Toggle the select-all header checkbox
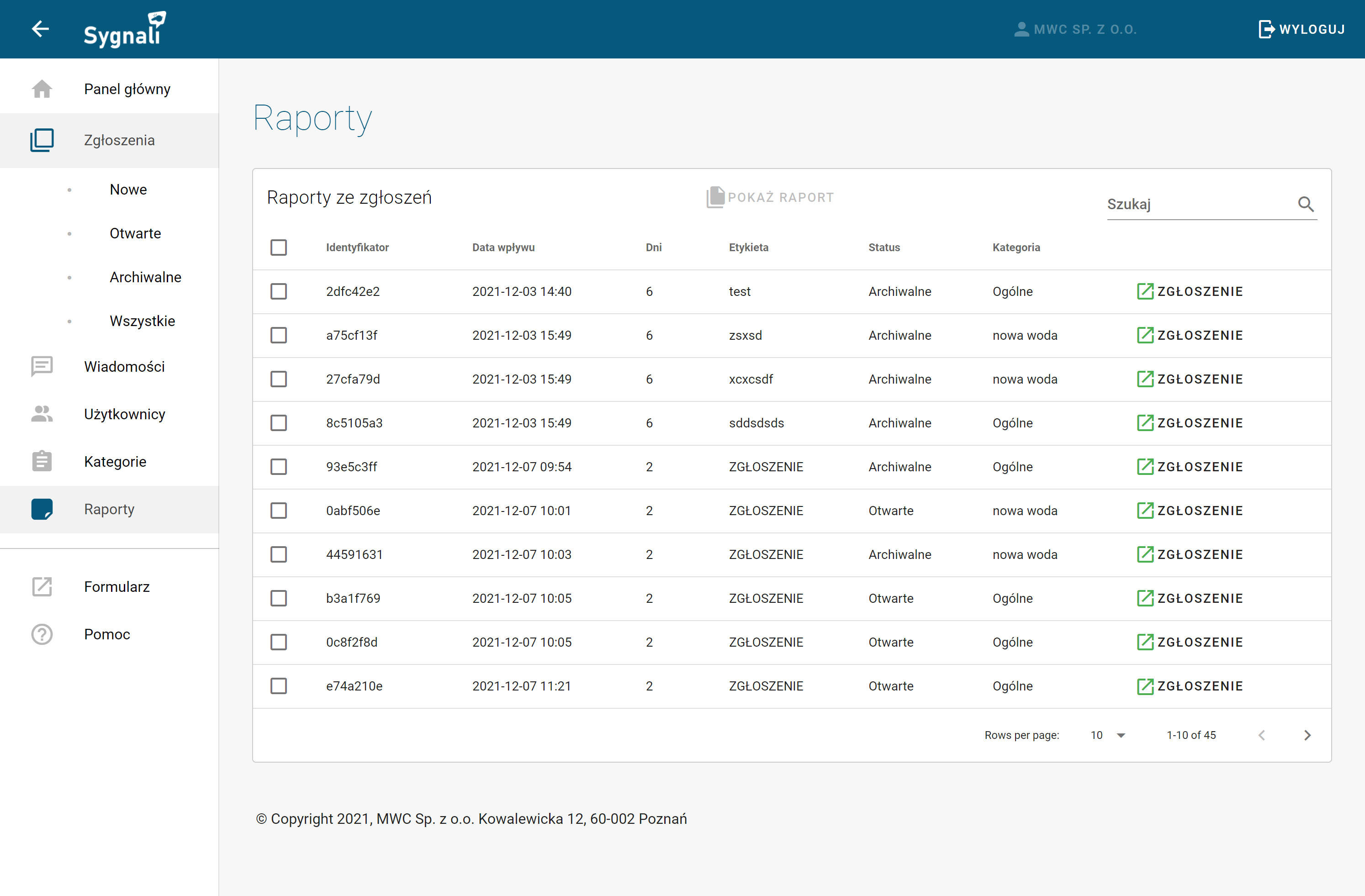Image resolution: width=1365 pixels, height=896 pixels. (x=279, y=248)
